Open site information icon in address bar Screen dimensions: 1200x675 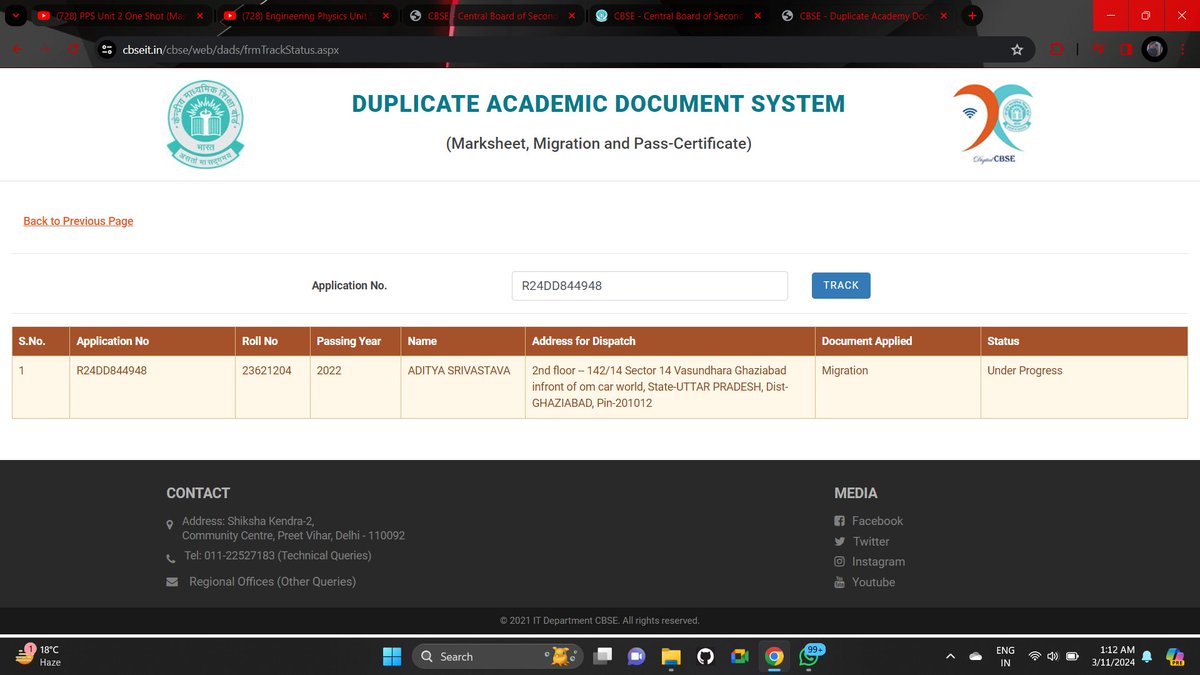click(107, 49)
